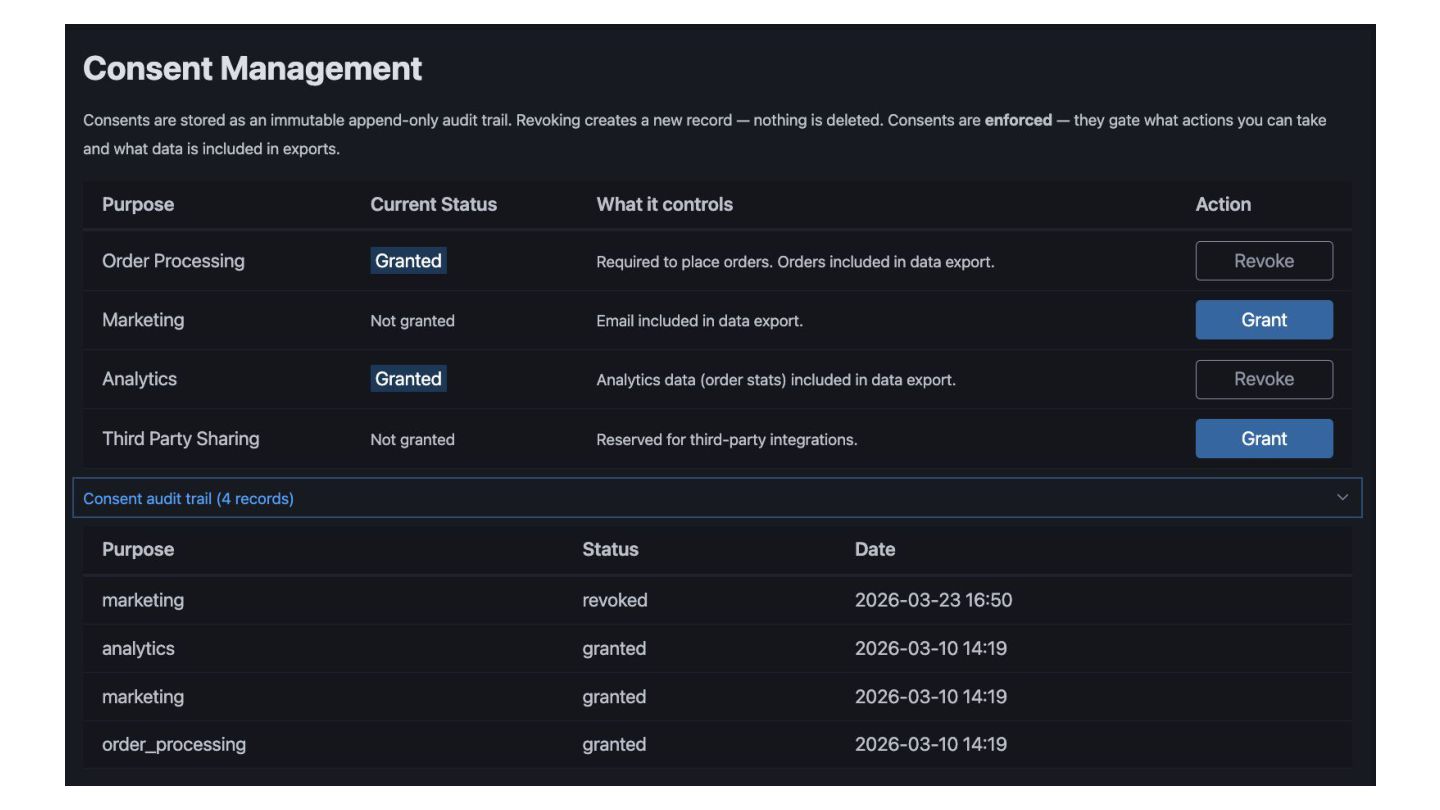Click the Status column header in audit trail
The height and width of the screenshot is (810, 1440).
610,549
